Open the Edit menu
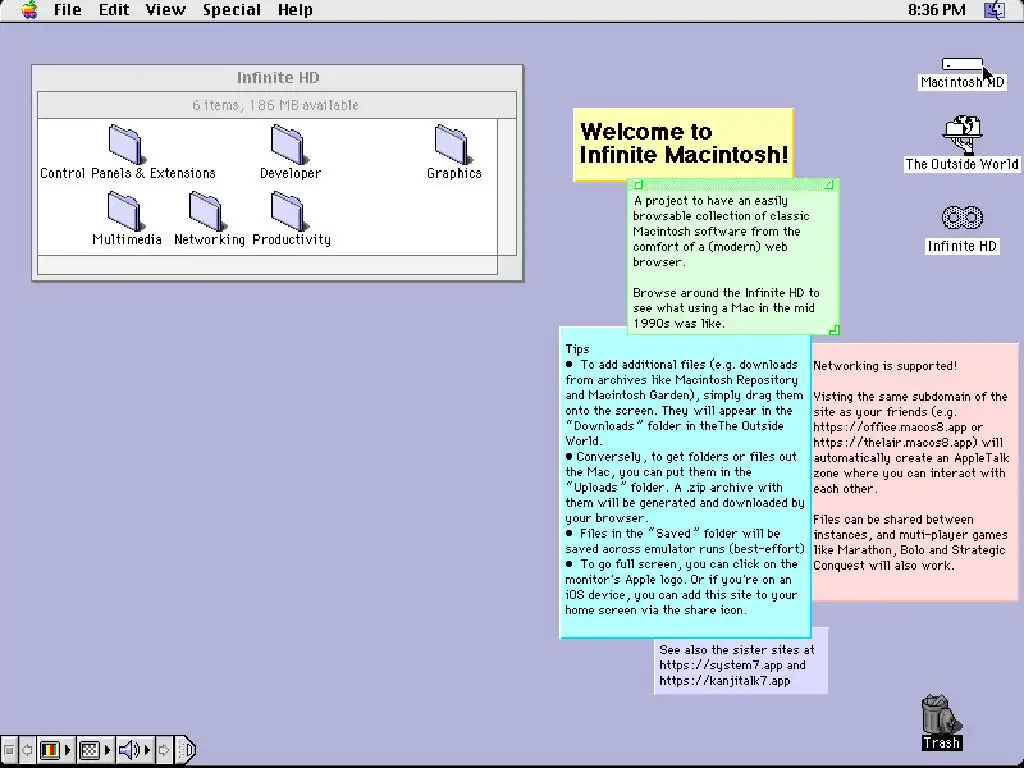 tap(114, 10)
